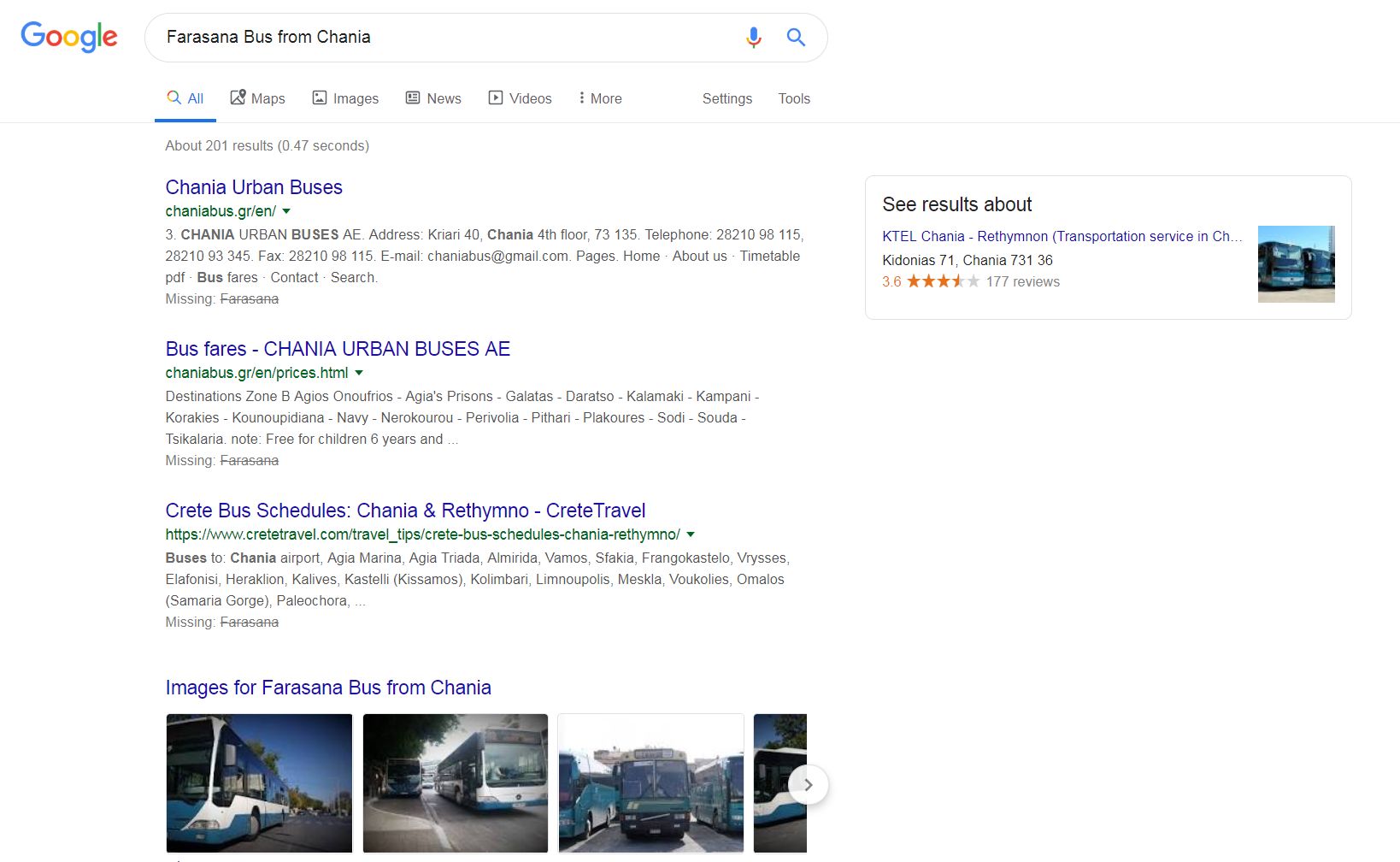Image resolution: width=1400 pixels, height=862 pixels.
Task: Click the chaniabus.gr/en/ green URL
Action: (x=221, y=211)
